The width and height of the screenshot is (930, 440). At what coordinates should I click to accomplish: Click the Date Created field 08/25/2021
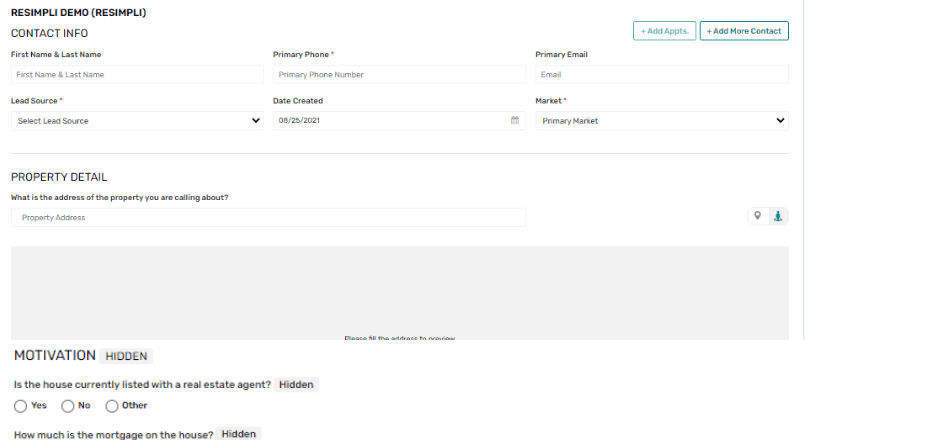point(399,120)
